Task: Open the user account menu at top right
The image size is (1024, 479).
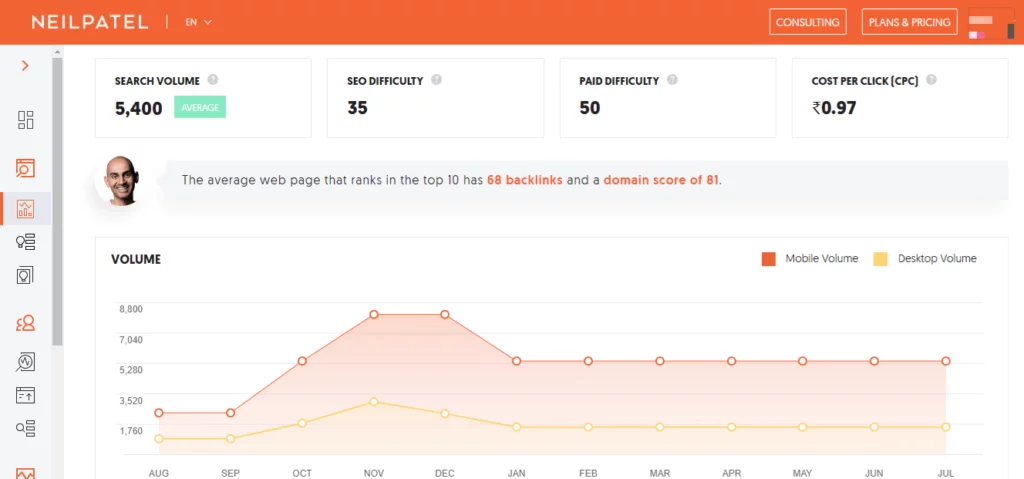Action: click(991, 24)
